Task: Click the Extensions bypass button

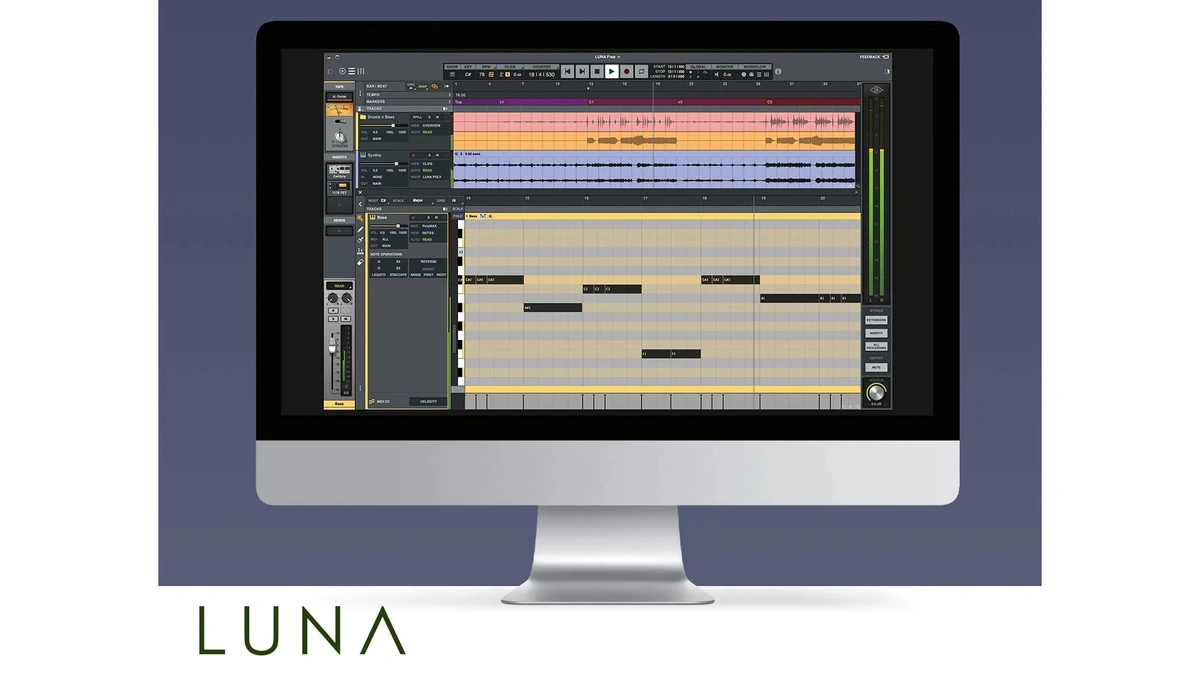Action: pyautogui.click(x=876, y=320)
